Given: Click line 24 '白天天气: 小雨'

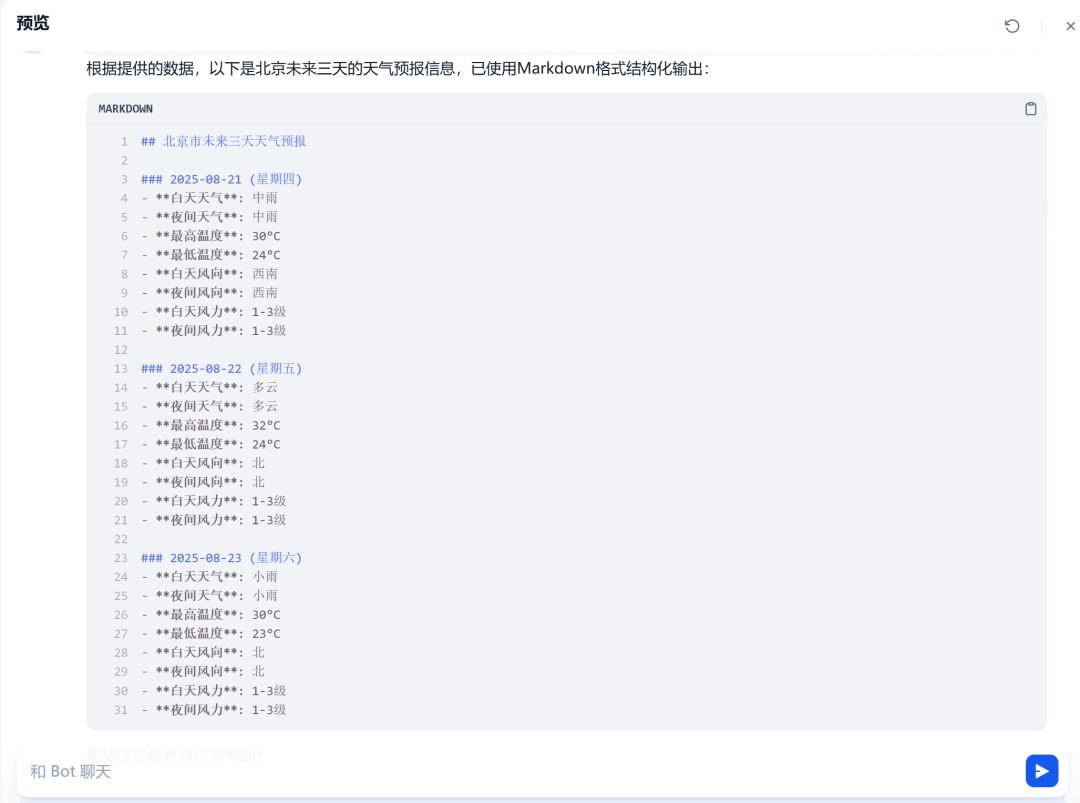Looking at the screenshot, I should coord(209,577).
